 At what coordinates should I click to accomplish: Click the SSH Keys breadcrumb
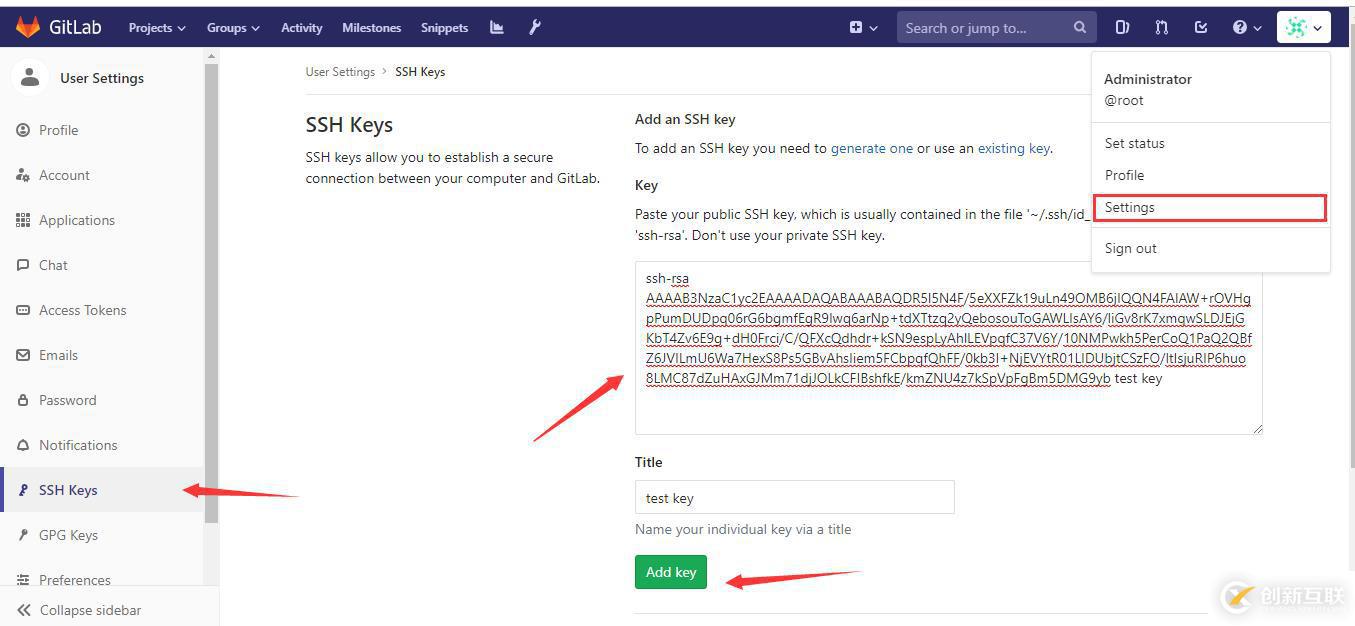pos(420,72)
